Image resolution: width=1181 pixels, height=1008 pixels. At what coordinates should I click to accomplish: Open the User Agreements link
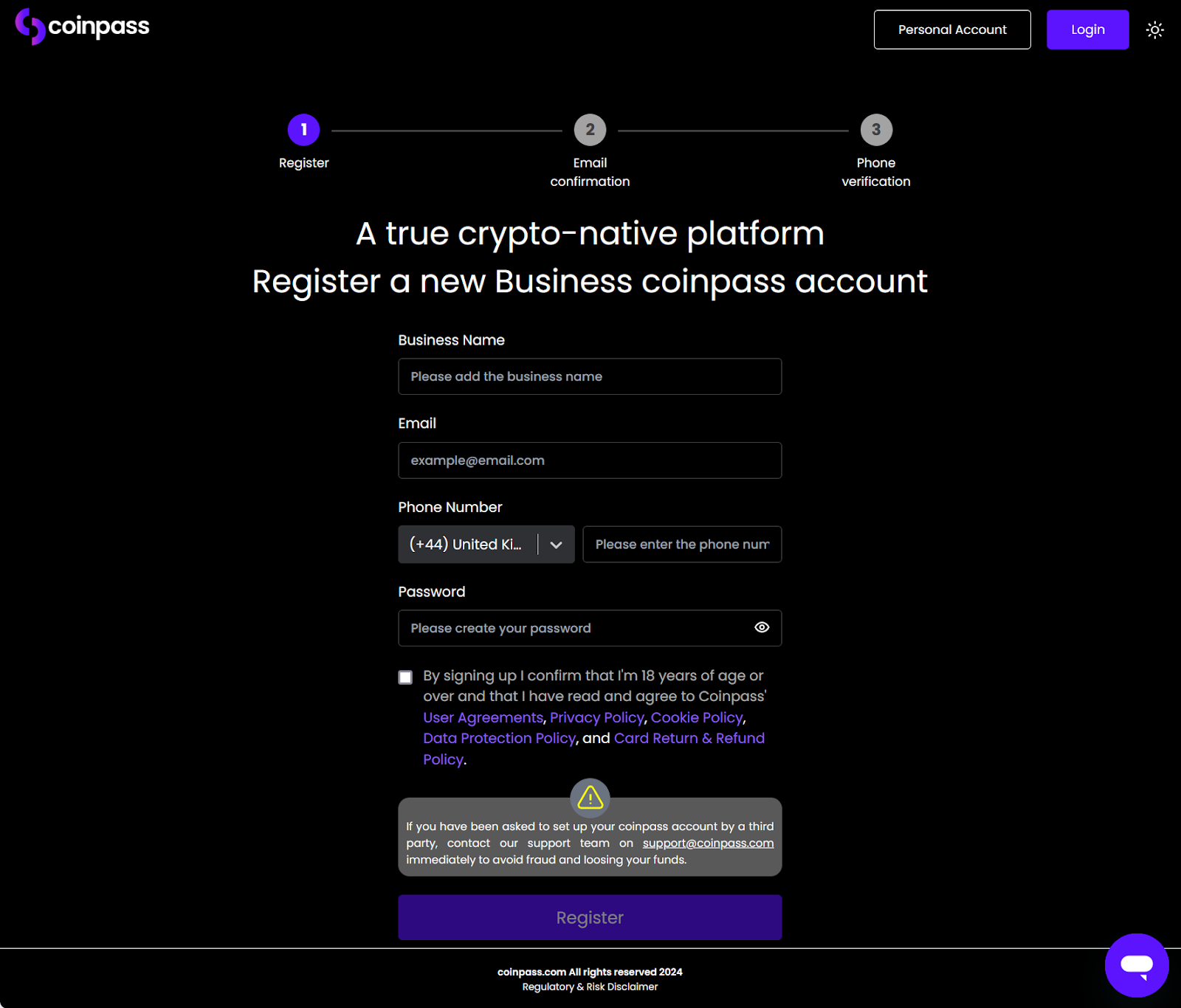(x=483, y=717)
